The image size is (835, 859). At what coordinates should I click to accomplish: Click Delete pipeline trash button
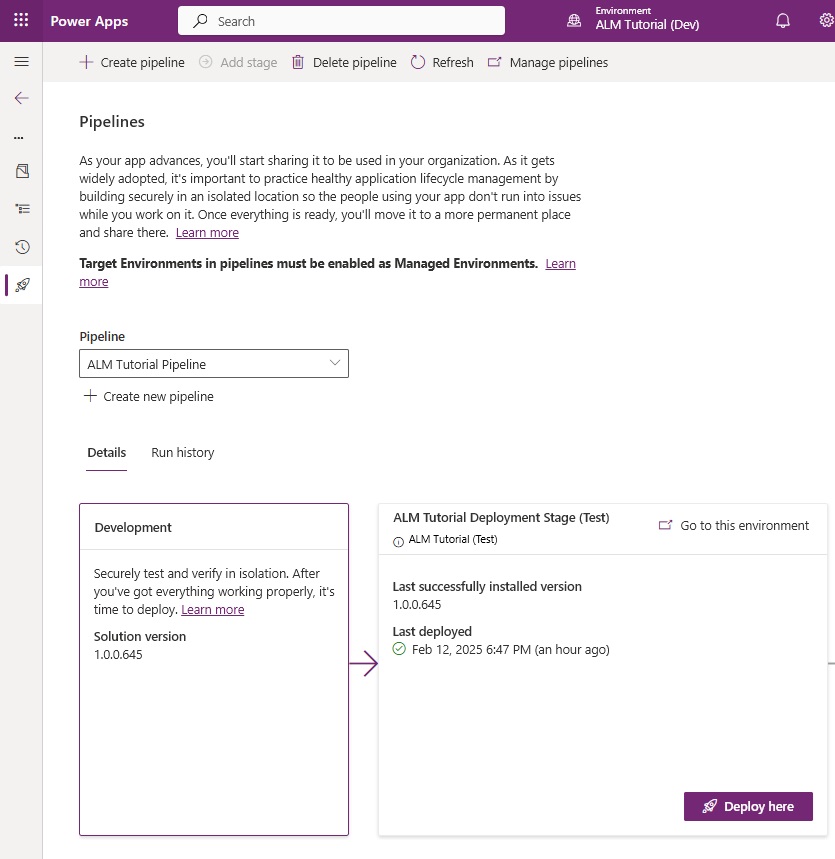(x=344, y=62)
